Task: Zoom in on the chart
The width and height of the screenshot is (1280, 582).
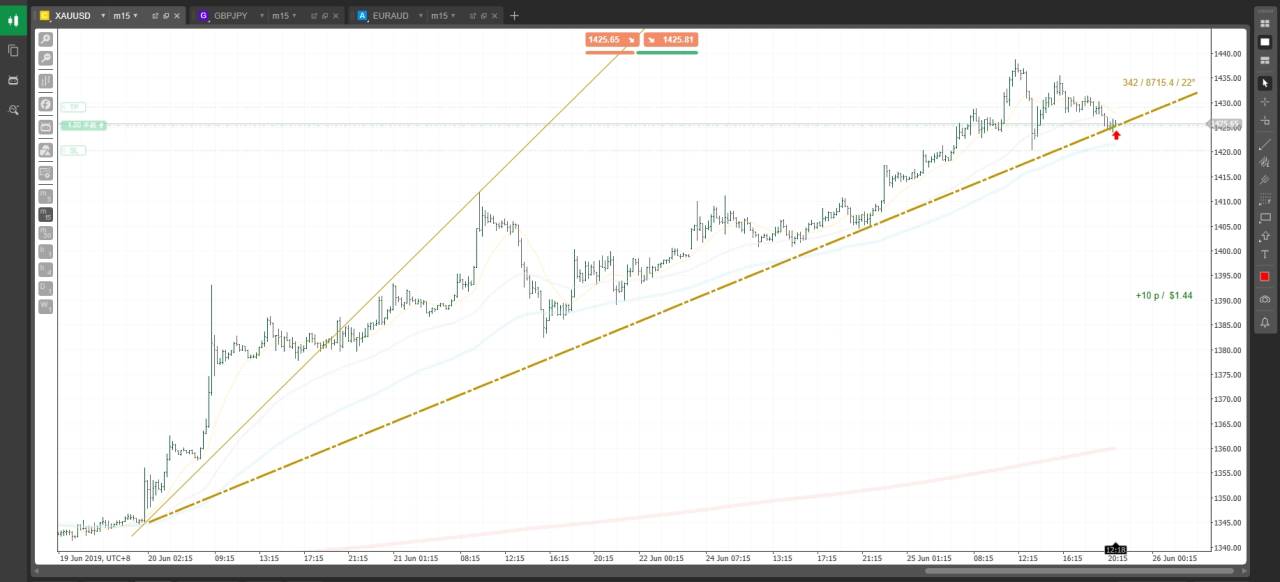Action: [x=45, y=40]
